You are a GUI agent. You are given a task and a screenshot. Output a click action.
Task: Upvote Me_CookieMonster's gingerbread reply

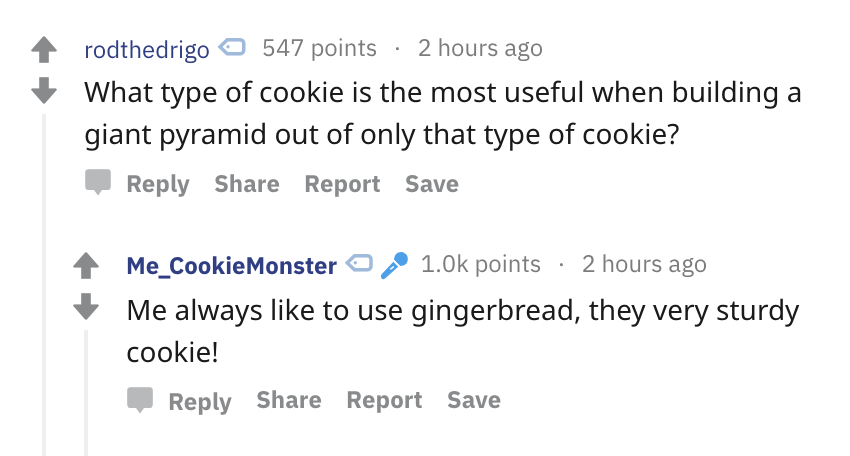[86, 266]
